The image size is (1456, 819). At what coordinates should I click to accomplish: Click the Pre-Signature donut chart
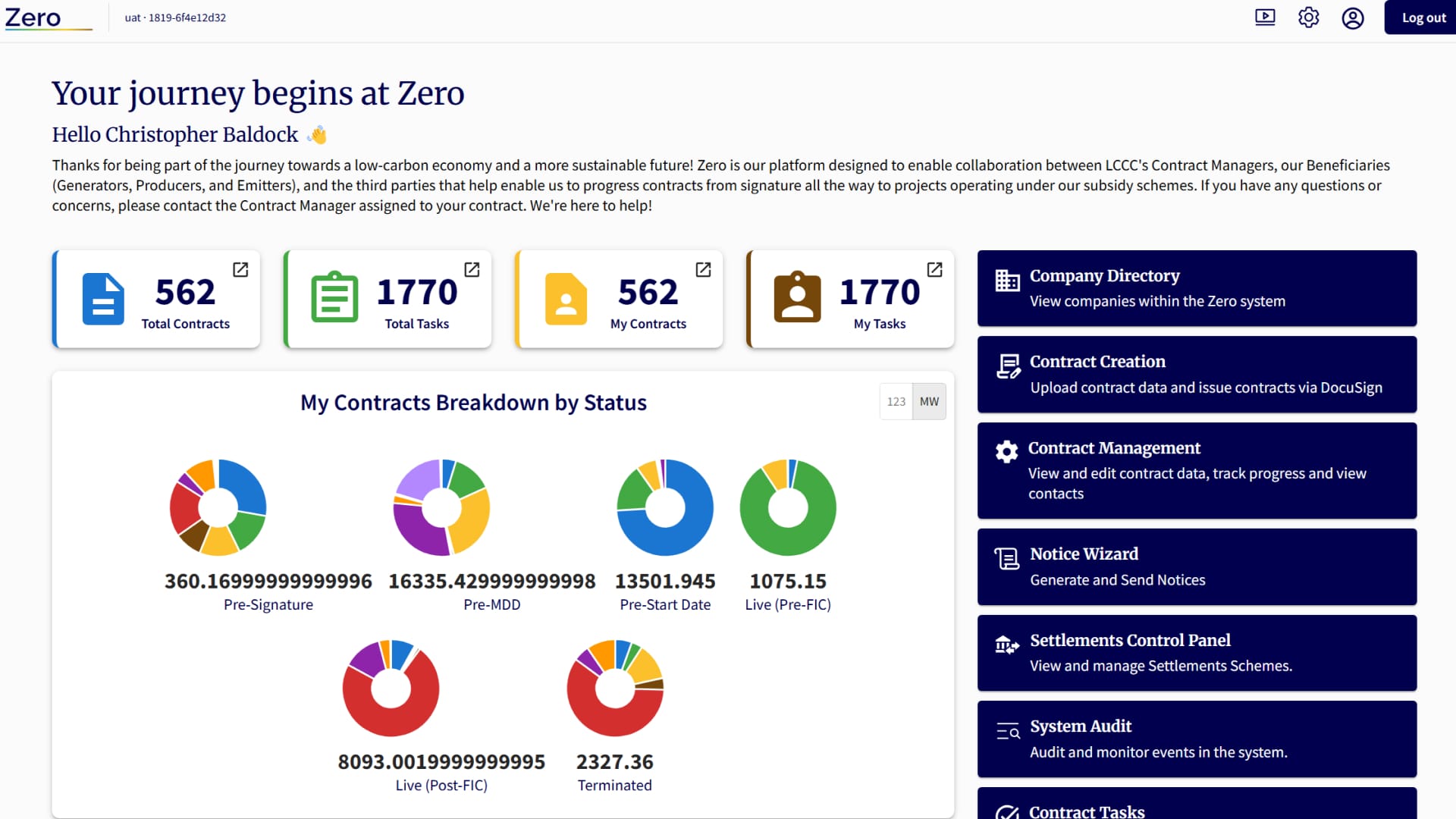[x=218, y=507]
